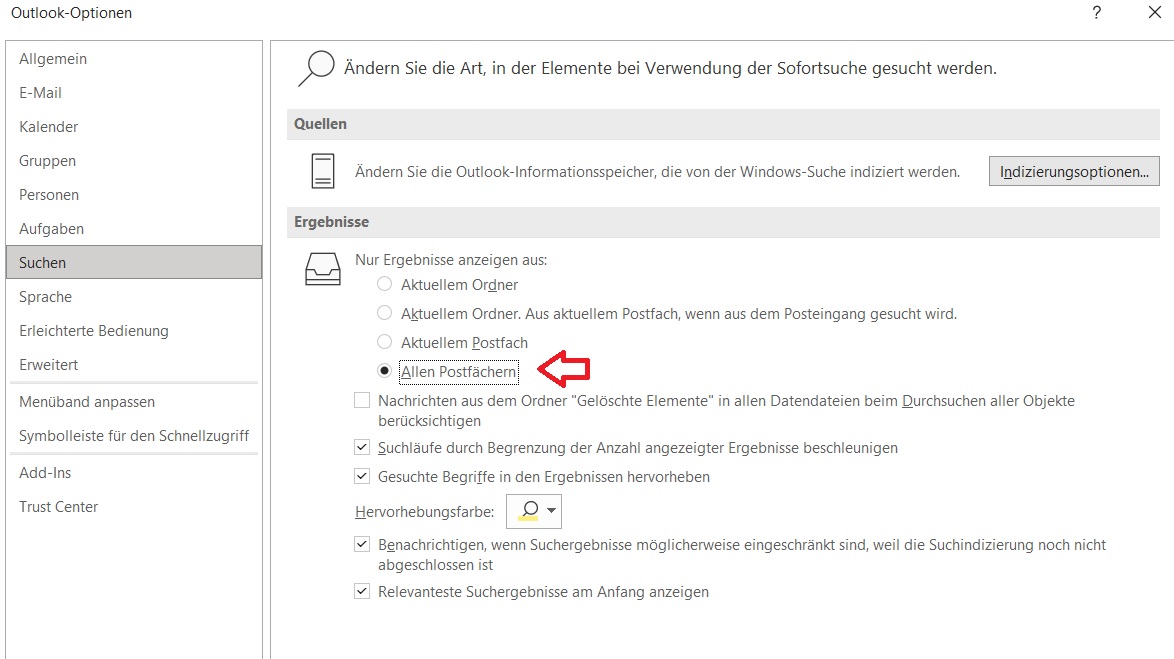
Task: Toggle 'Benachrichtigen, wenn Suchergebnisse' checkbox
Action: click(x=362, y=544)
